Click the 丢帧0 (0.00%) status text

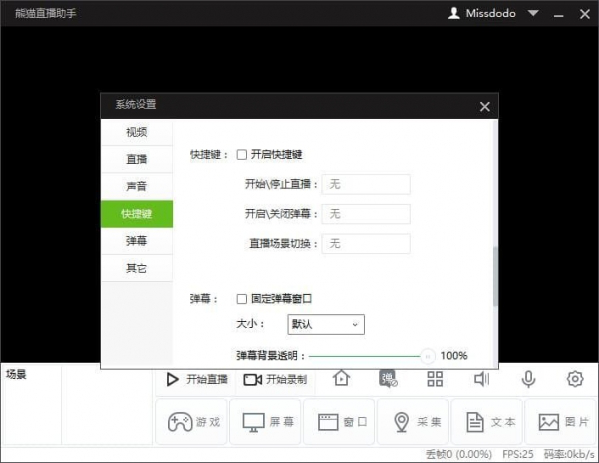click(x=459, y=454)
